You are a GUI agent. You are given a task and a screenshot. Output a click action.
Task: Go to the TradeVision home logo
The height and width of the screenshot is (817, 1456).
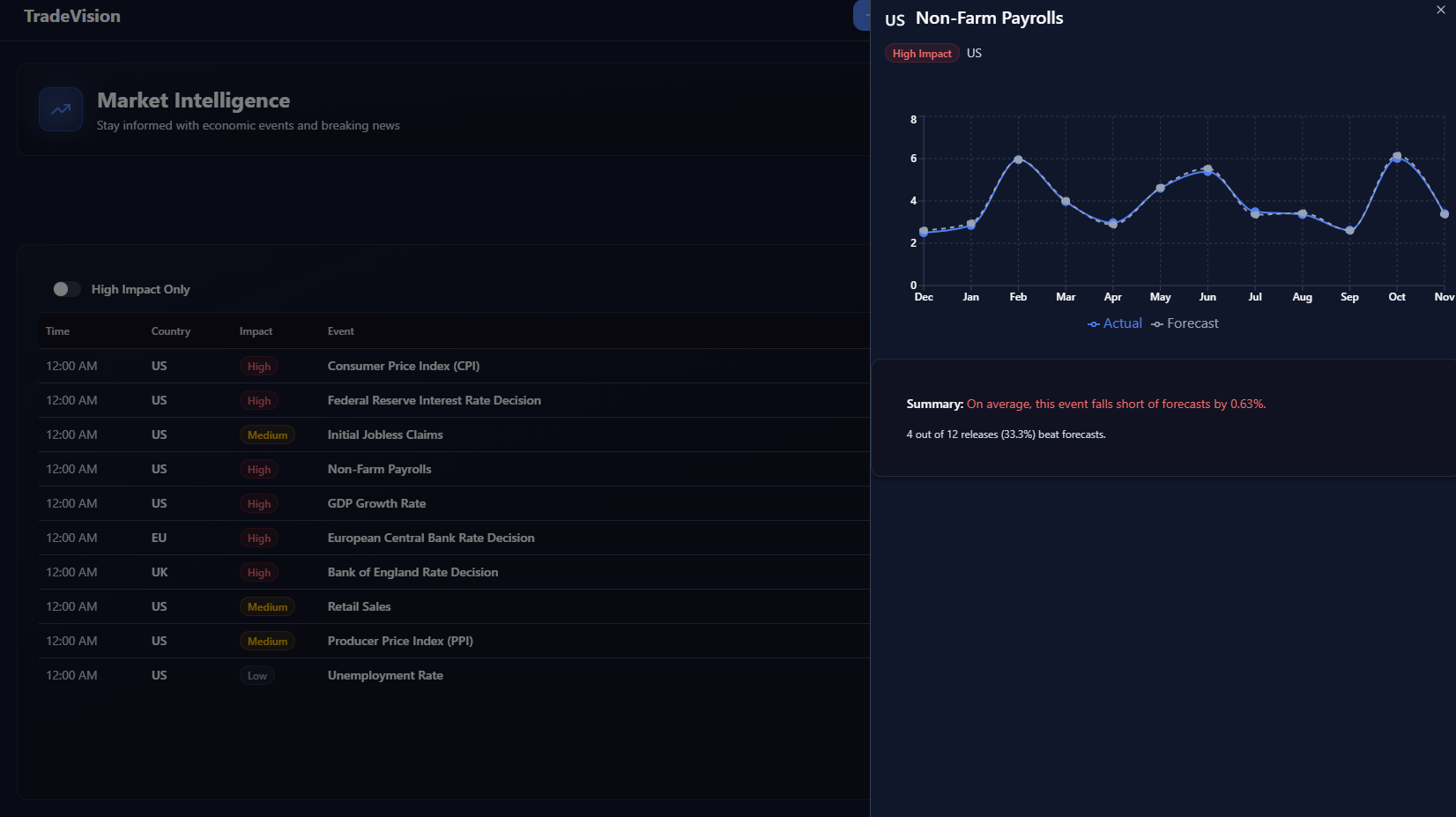pos(72,16)
